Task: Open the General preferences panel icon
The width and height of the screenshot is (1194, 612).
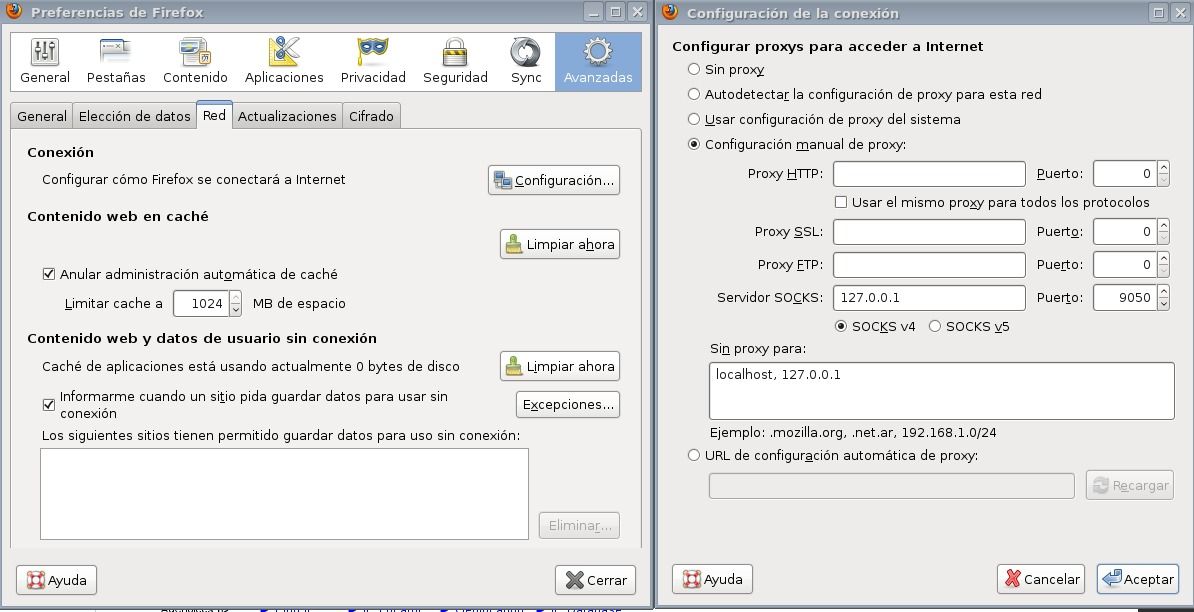Action: [45, 61]
